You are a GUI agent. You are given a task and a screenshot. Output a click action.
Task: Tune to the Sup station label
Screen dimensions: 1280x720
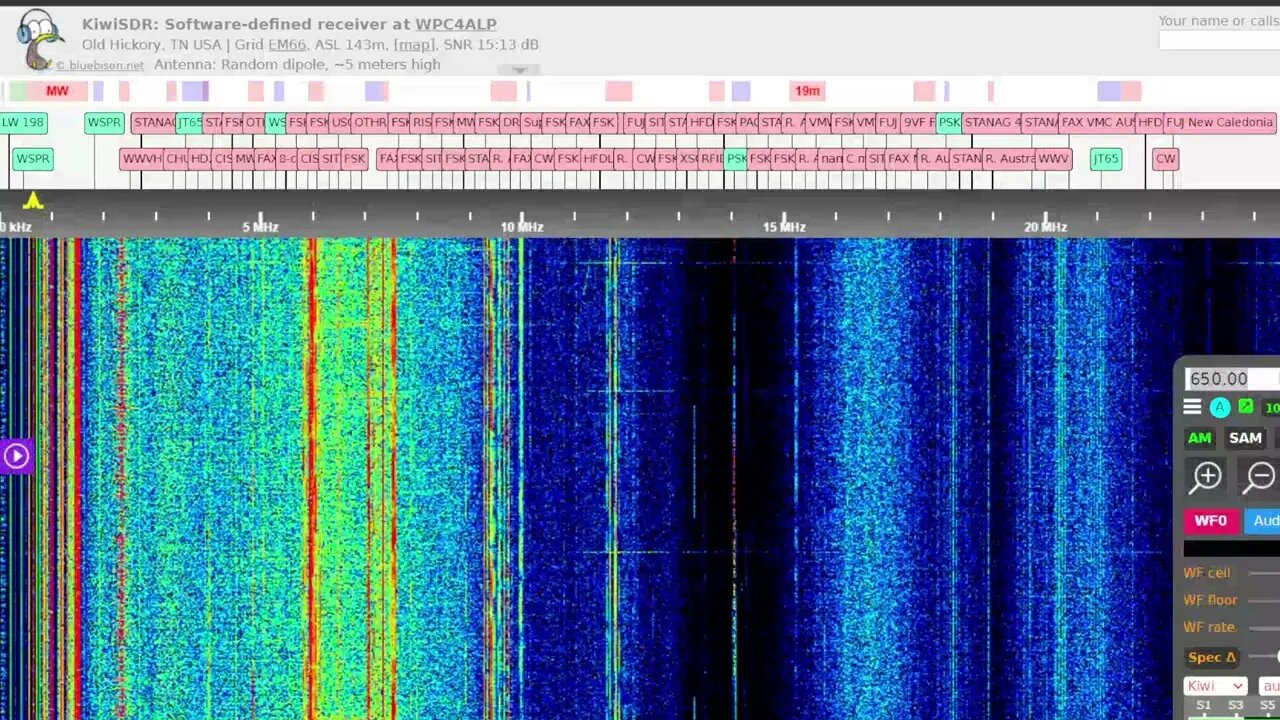[x=531, y=123]
